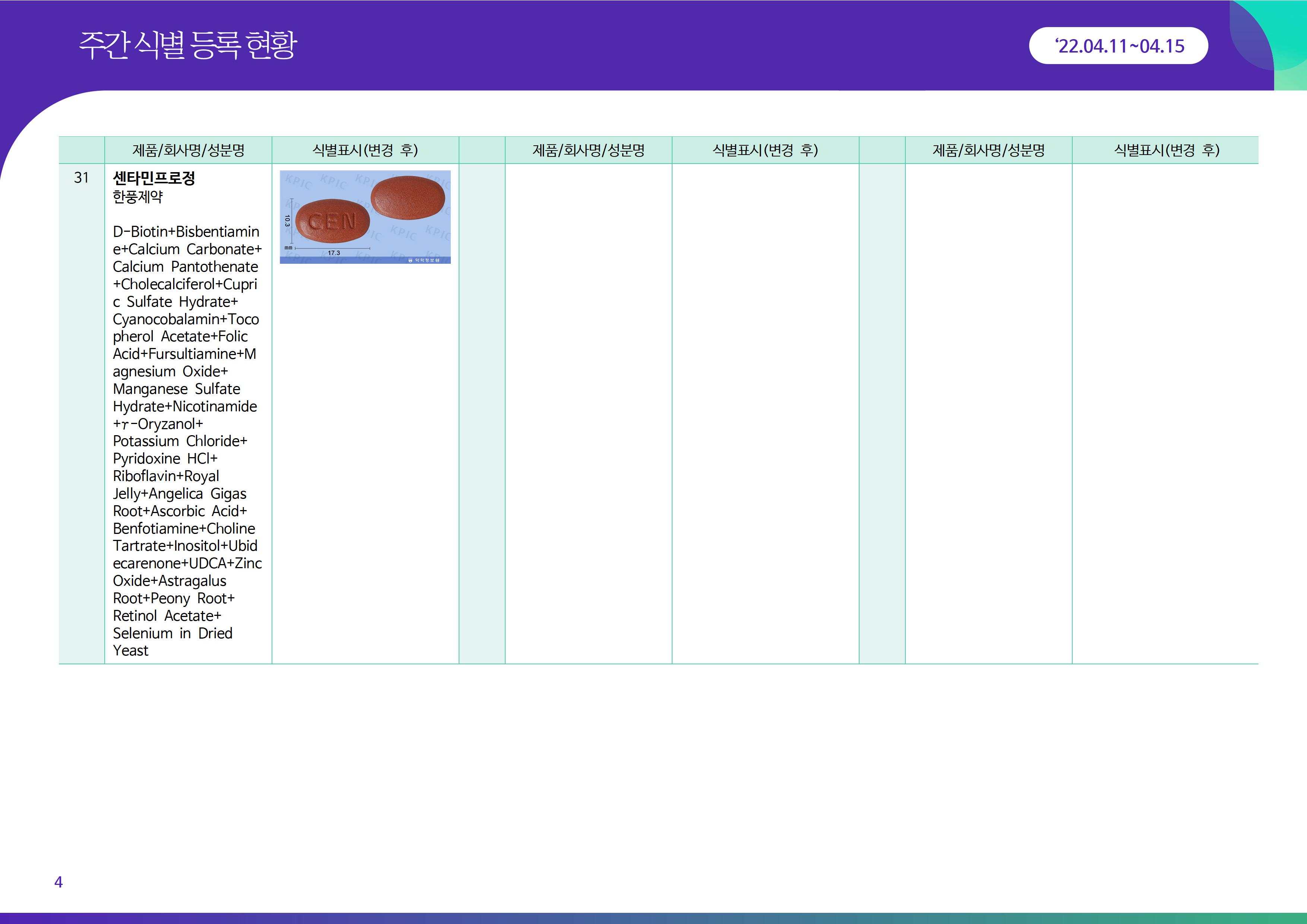Click the Selenium in Dried ingredient line
This screenshot has width=1307, height=924.
[x=173, y=633]
